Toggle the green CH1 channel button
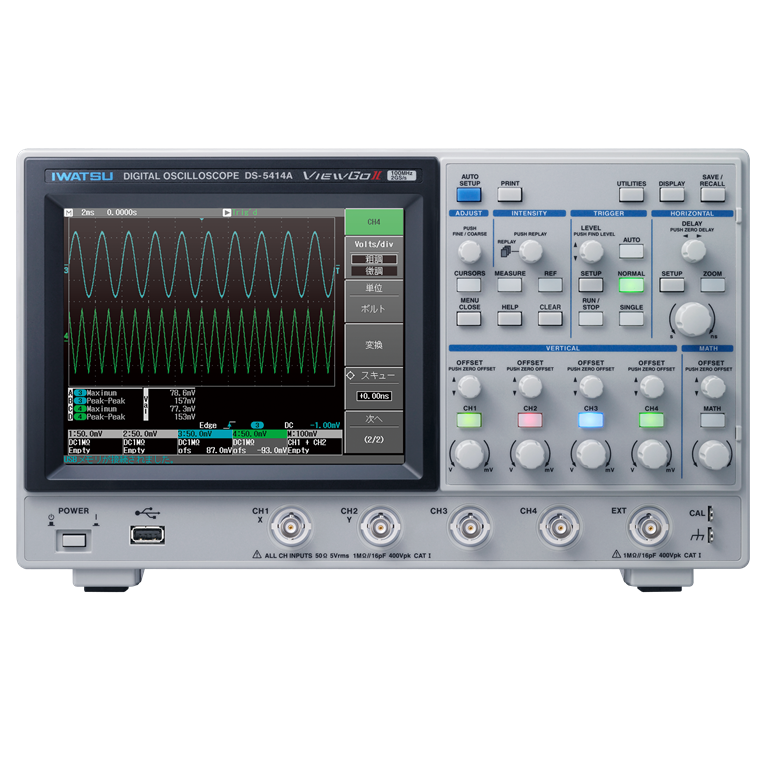Viewport: 766px width, 766px height. [x=469, y=420]
